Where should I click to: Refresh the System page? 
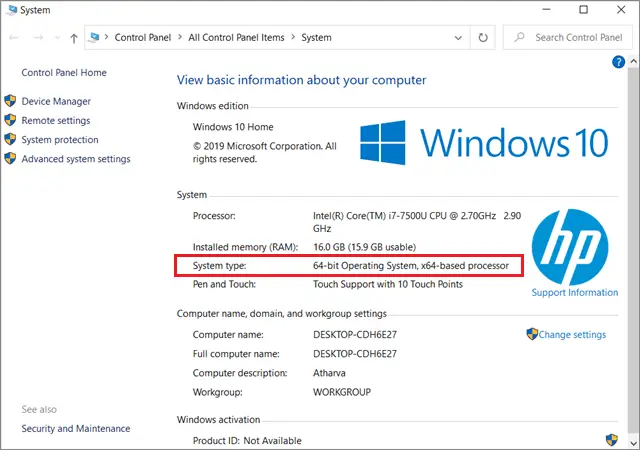[483, 38]
